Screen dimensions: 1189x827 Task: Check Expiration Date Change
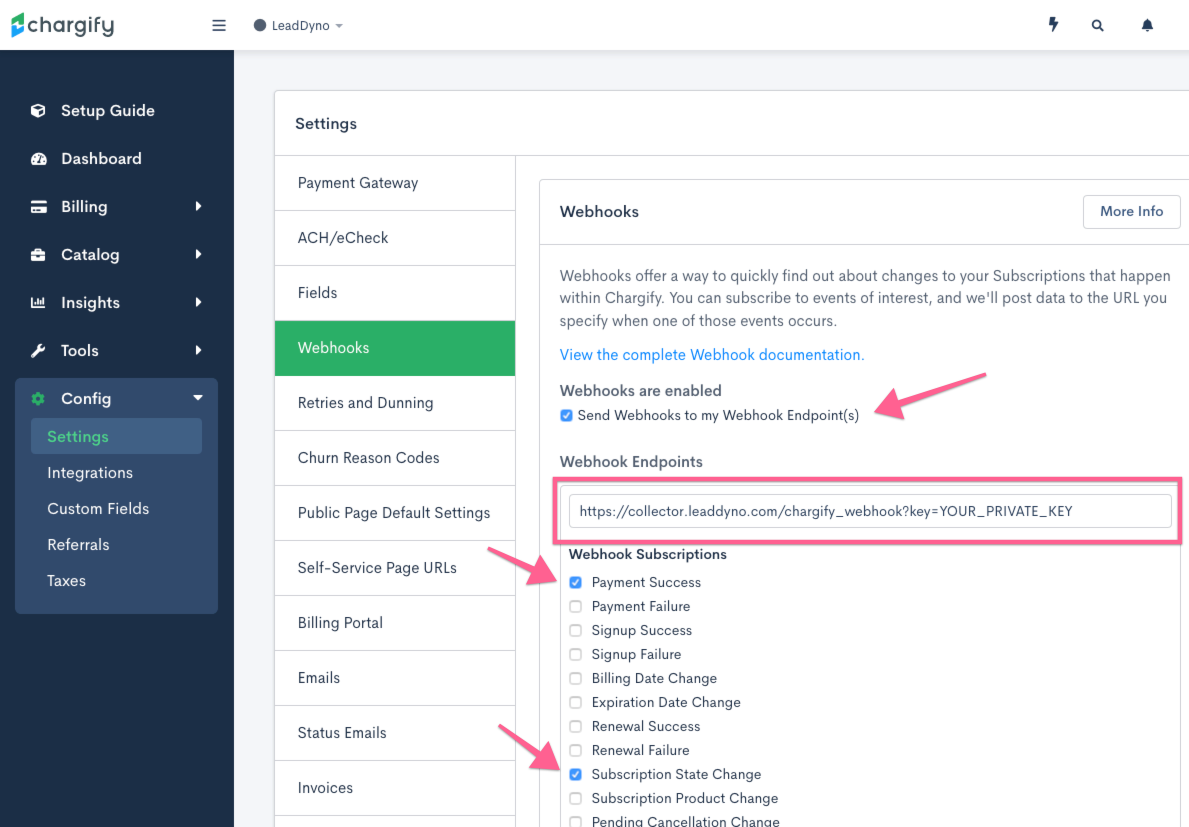(x=576, y=703)
